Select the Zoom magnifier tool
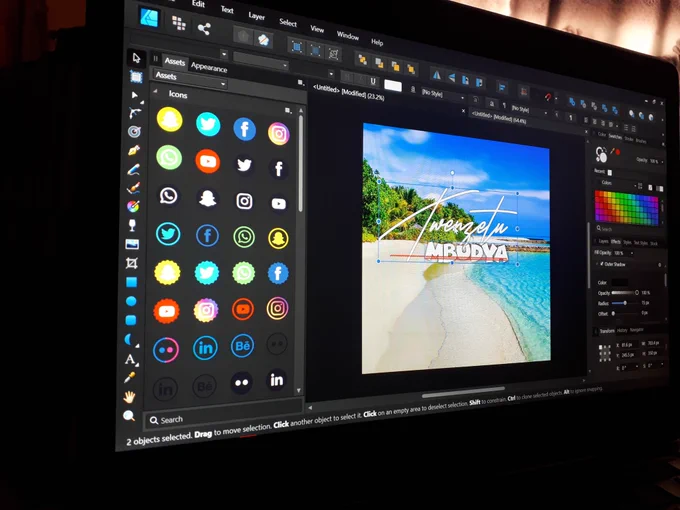Screen dimensions: 680x510 pos(129,416)
